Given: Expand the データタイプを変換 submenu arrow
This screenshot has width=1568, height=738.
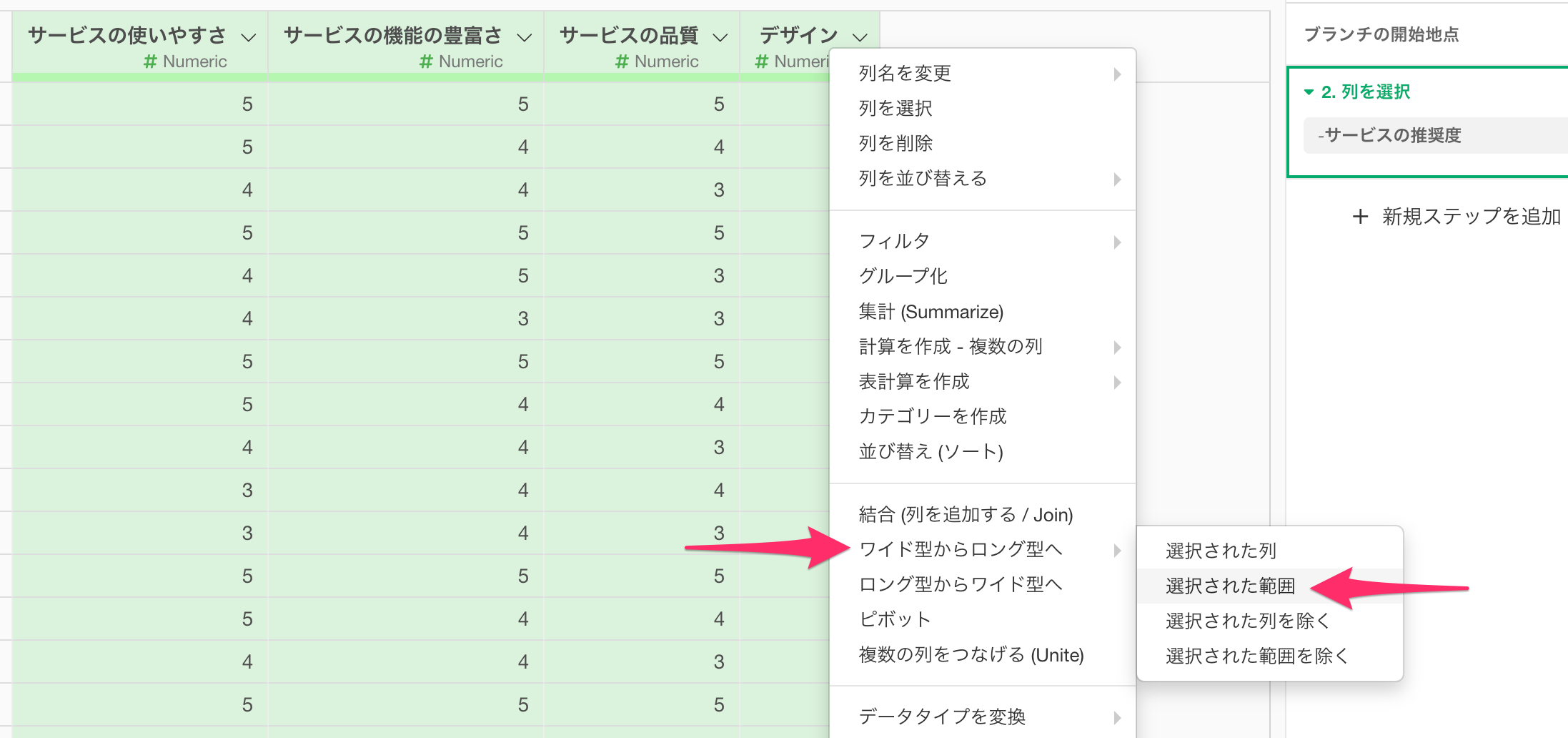Looking at the screenshot, I should click(x=1117, y=717).
